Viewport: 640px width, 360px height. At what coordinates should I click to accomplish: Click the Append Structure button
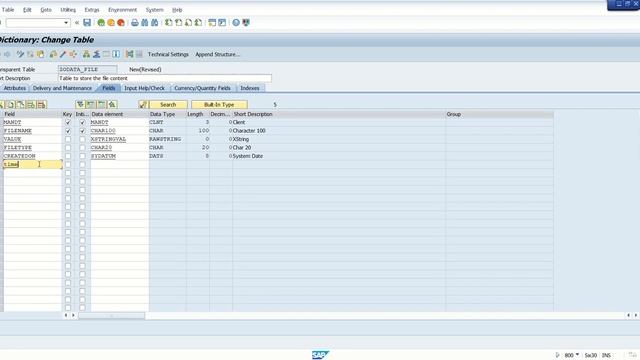pos(218,54)
